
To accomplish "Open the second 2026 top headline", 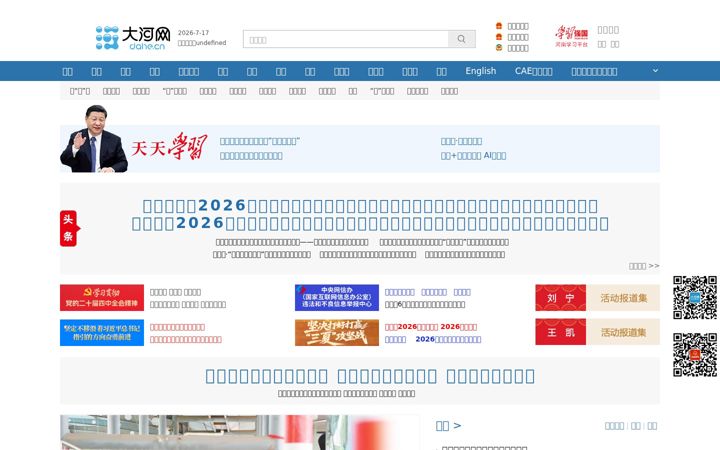I will click(370, 223).
